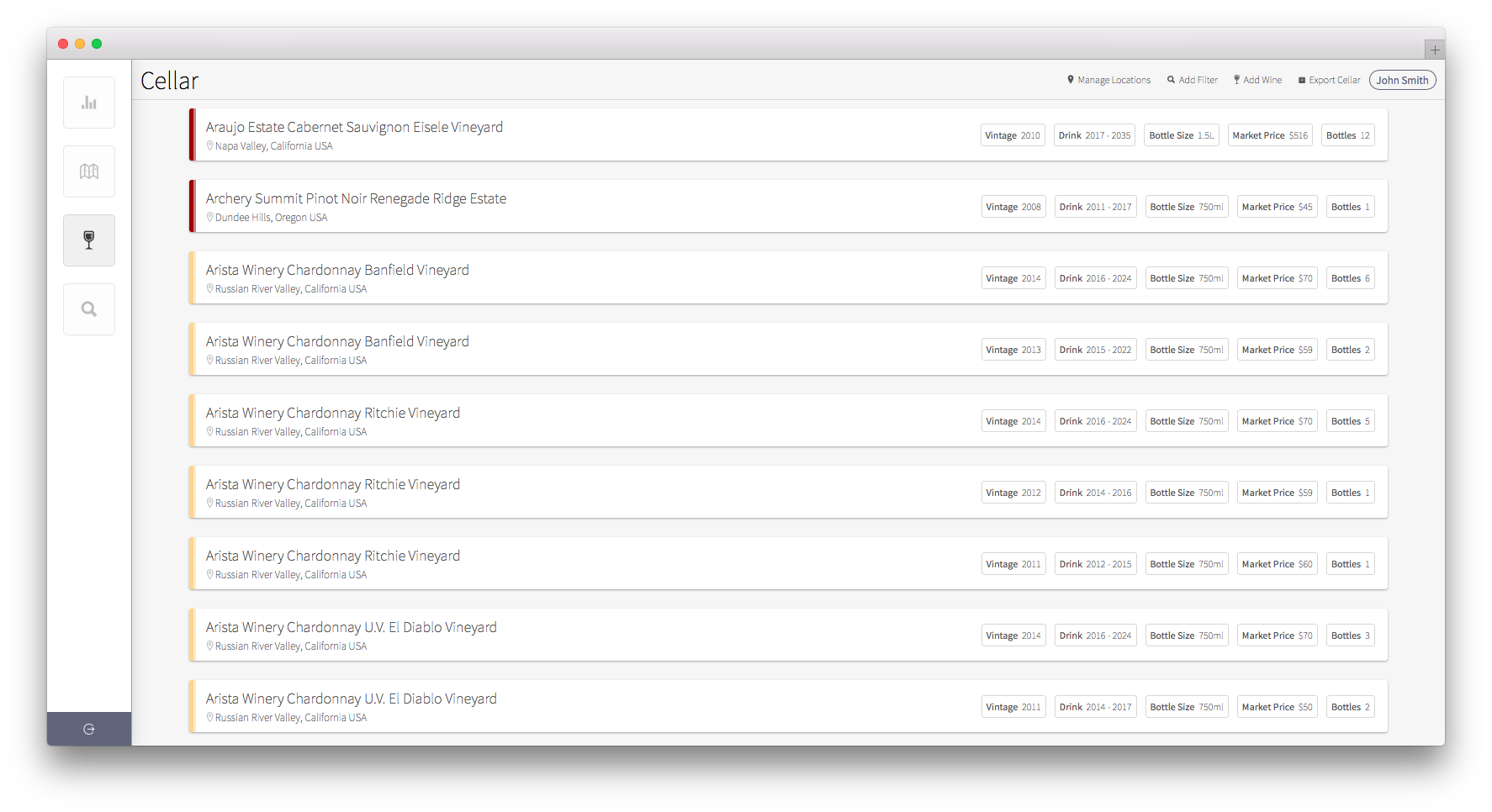Viewport: 1492px width, 812px height.
Task: Click the Add Filter link
Action: 1193,80
